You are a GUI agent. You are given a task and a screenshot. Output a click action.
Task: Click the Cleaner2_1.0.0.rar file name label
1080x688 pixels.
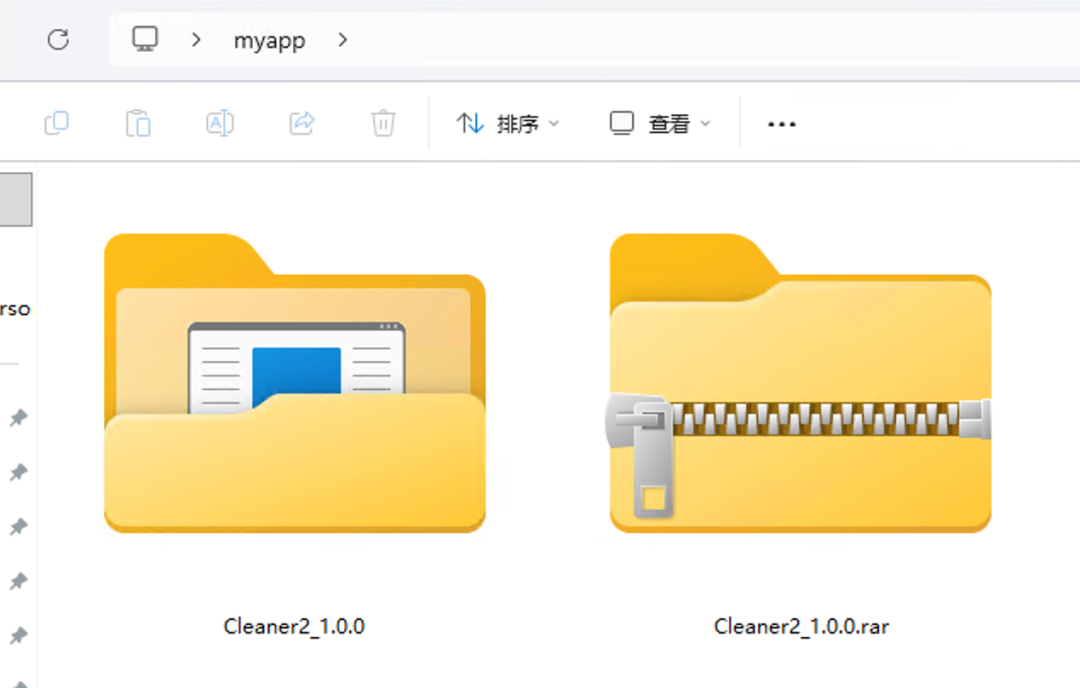pyautogui.click(x=801, y=626)
